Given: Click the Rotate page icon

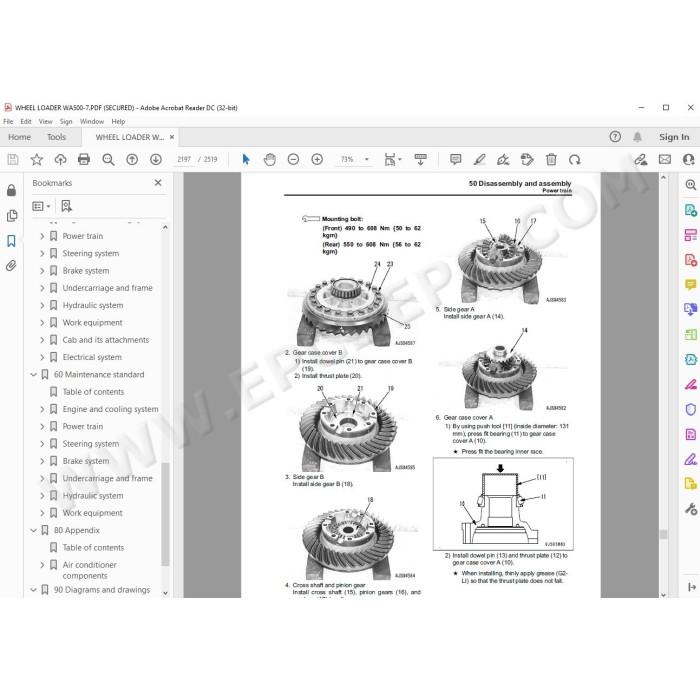Looking at the screenshot, I should pyautogui.click(x=575, y=159).
